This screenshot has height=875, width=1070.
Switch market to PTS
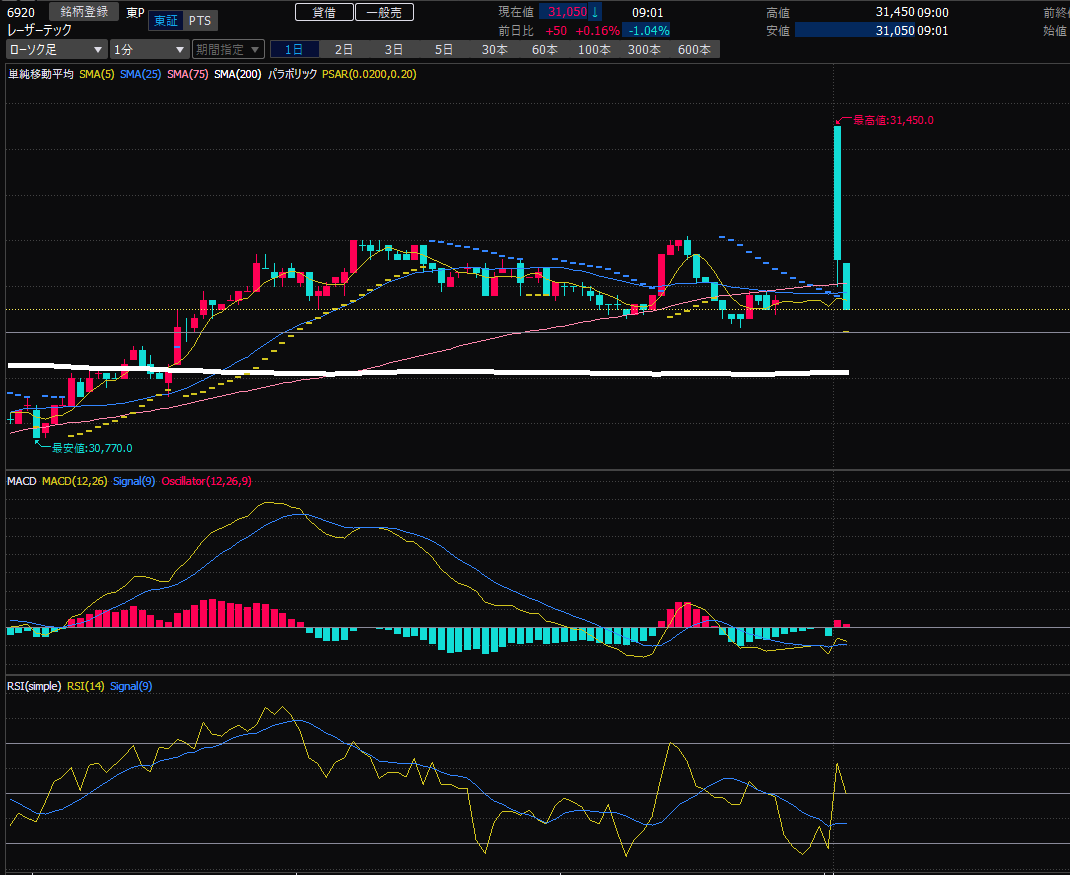[200, 21]
